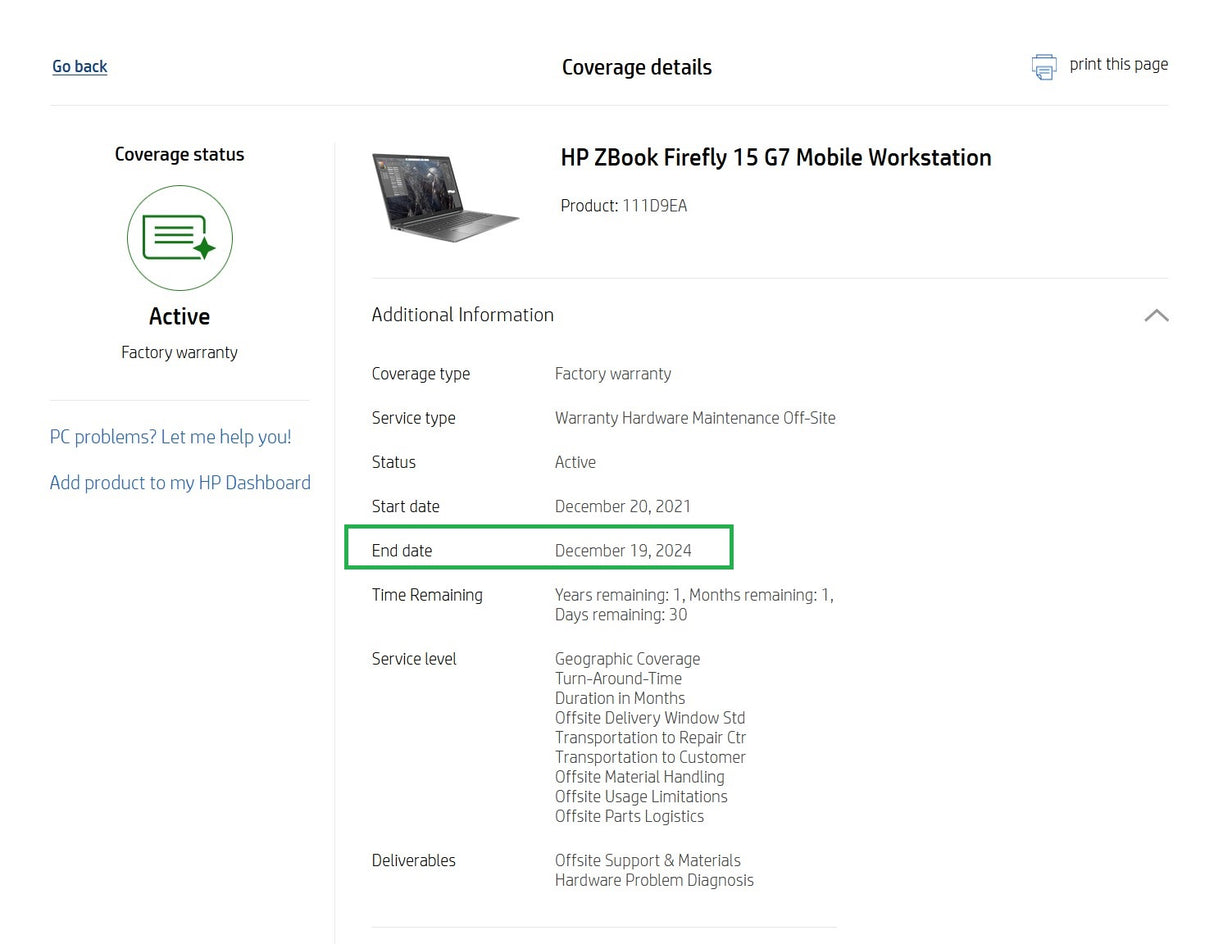Viewport: 1214px width, 944px height.
Task: Click the 'Additional Information' heading
Action: click(462, 314)
